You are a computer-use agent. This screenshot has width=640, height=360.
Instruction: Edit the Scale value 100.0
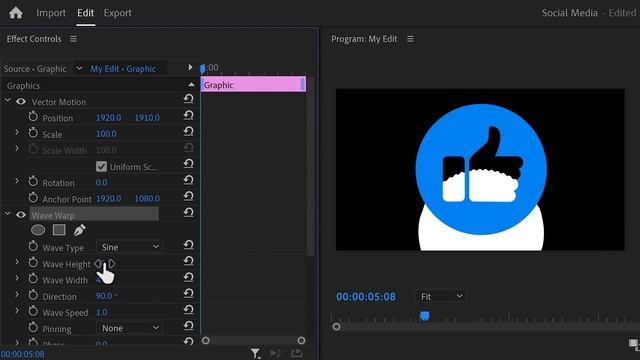tap(106, 134)
